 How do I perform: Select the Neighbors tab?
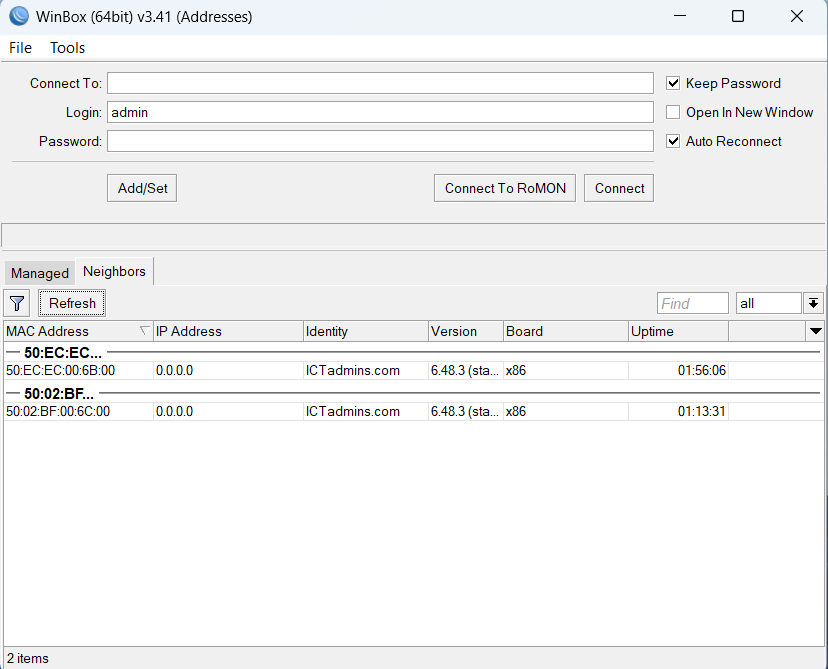tap(114, 271)
